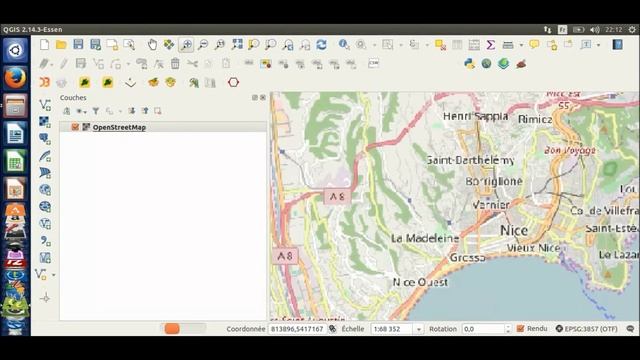Zoom to layer extent
Image resolution: width=640 pixels, height=360 pixels.
click(270, 44)
